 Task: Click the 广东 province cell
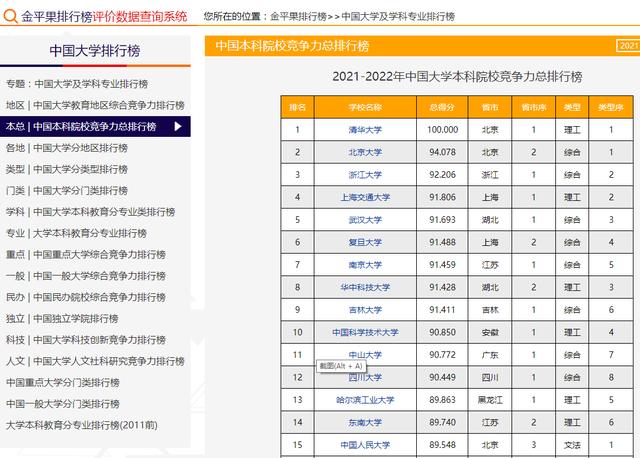tap(490, 355)
